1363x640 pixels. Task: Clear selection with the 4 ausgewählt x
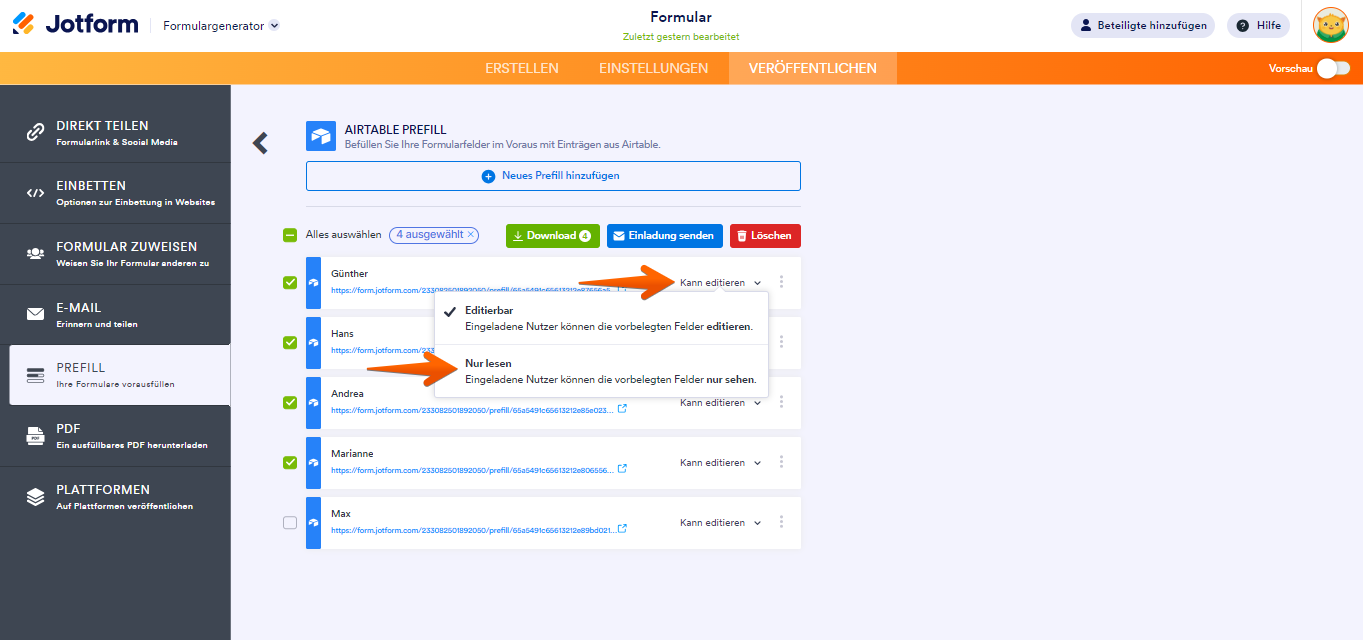[x=472, y=235]
